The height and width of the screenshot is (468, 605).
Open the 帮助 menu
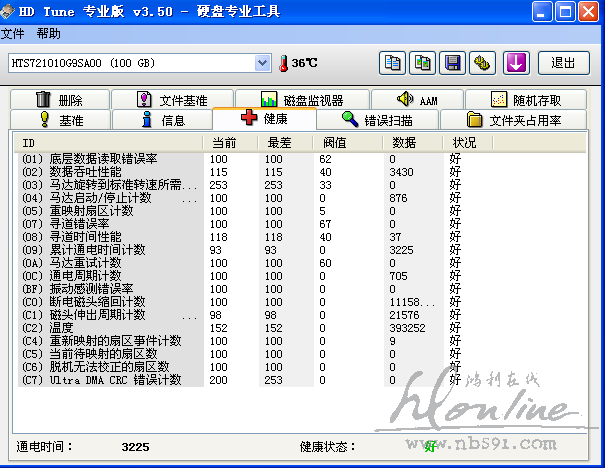click(48, 33)
